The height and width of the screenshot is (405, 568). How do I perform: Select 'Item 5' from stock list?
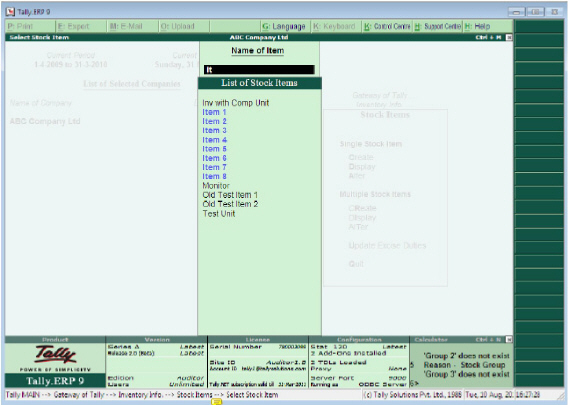coord(214,149)
